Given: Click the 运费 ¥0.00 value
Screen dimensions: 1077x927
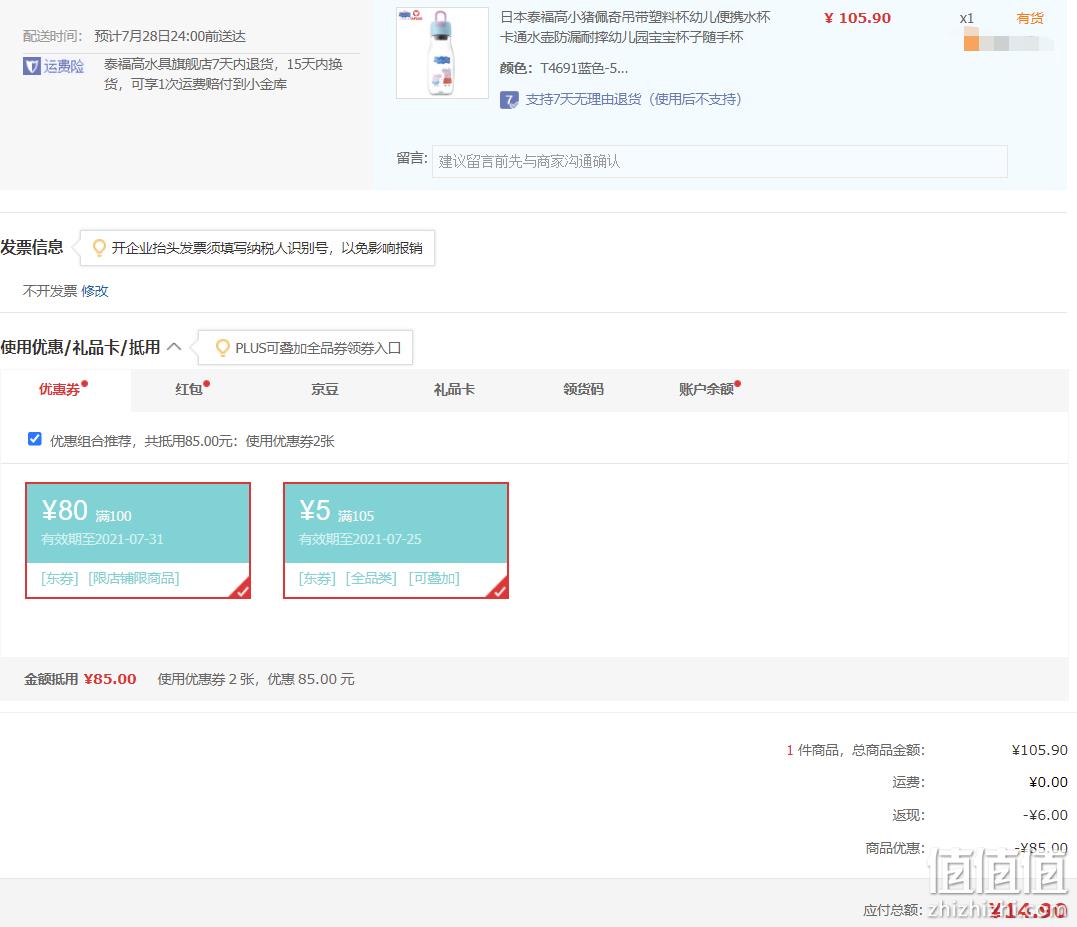Looking at the screenshot, I should (1048, 782).
